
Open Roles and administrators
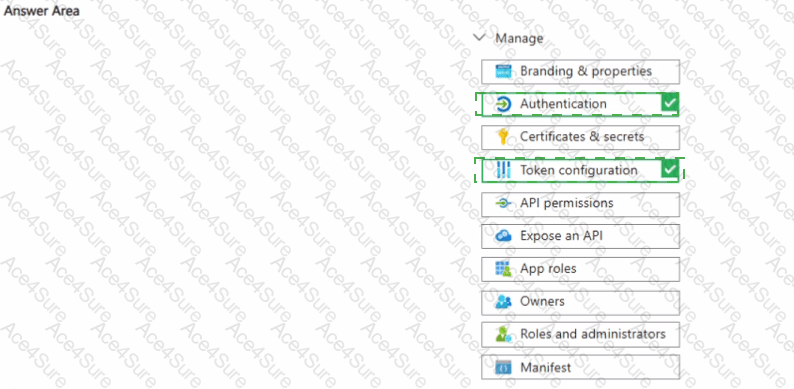pos(580,335)
